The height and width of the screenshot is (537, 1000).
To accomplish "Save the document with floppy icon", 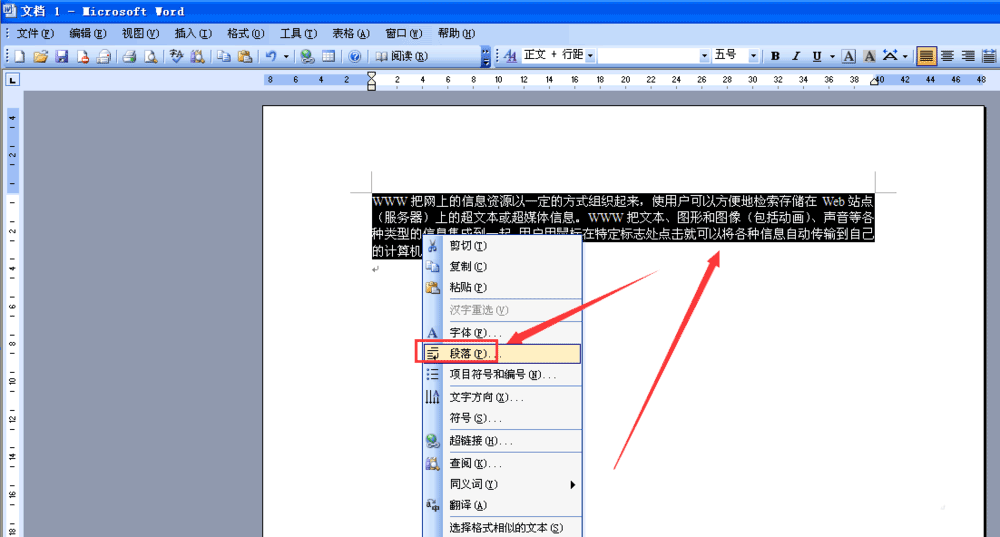I will tap(62, 56).
